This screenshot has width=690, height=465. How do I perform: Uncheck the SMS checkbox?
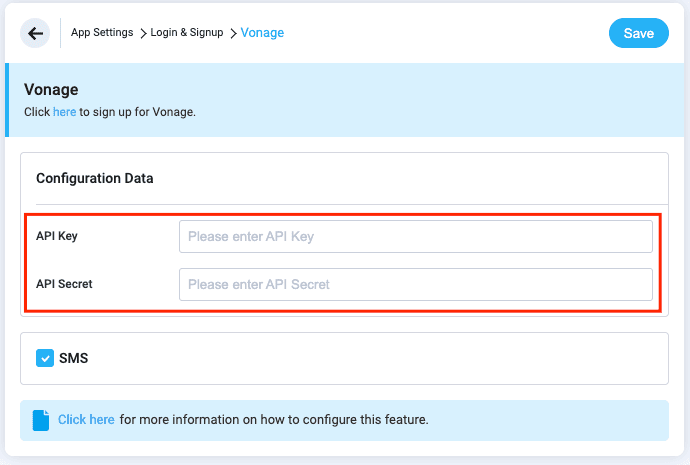(45, 358)
